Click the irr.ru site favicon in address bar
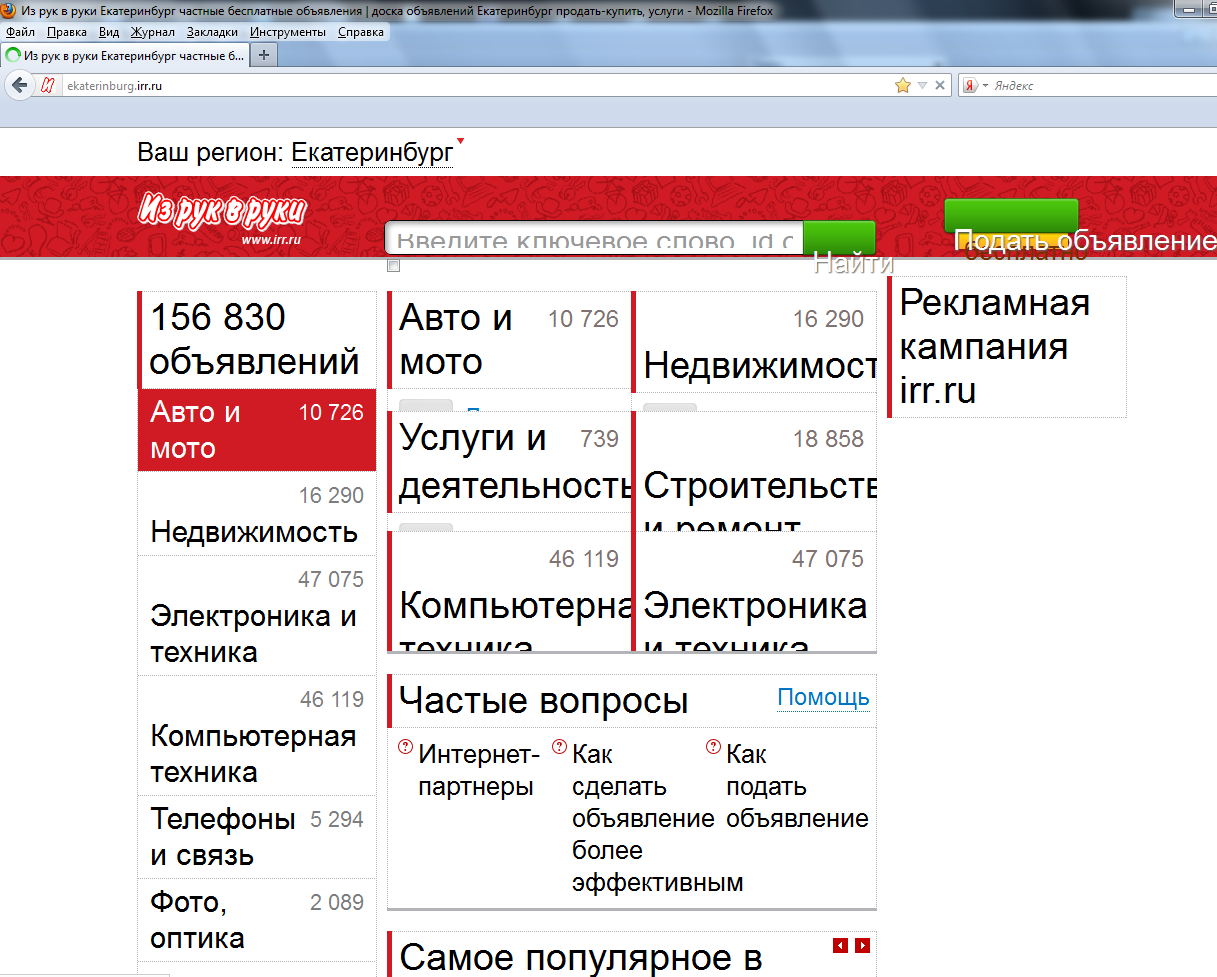The height and width of the screenshot is (977, 1217). (x=47, y=86)
